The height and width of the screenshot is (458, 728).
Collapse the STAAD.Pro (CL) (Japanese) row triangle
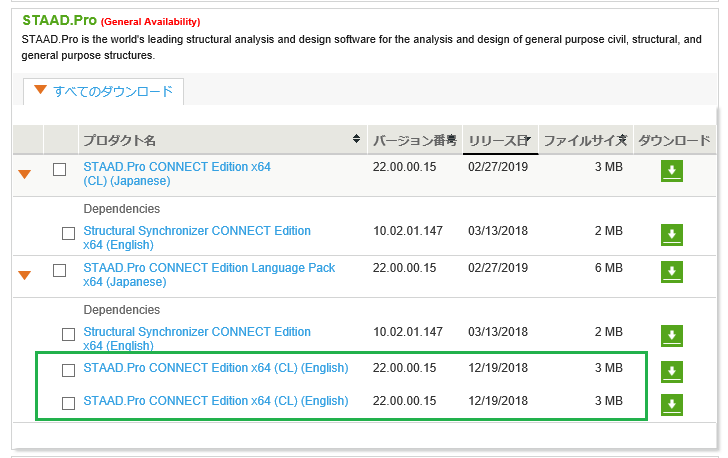(24, 174)
